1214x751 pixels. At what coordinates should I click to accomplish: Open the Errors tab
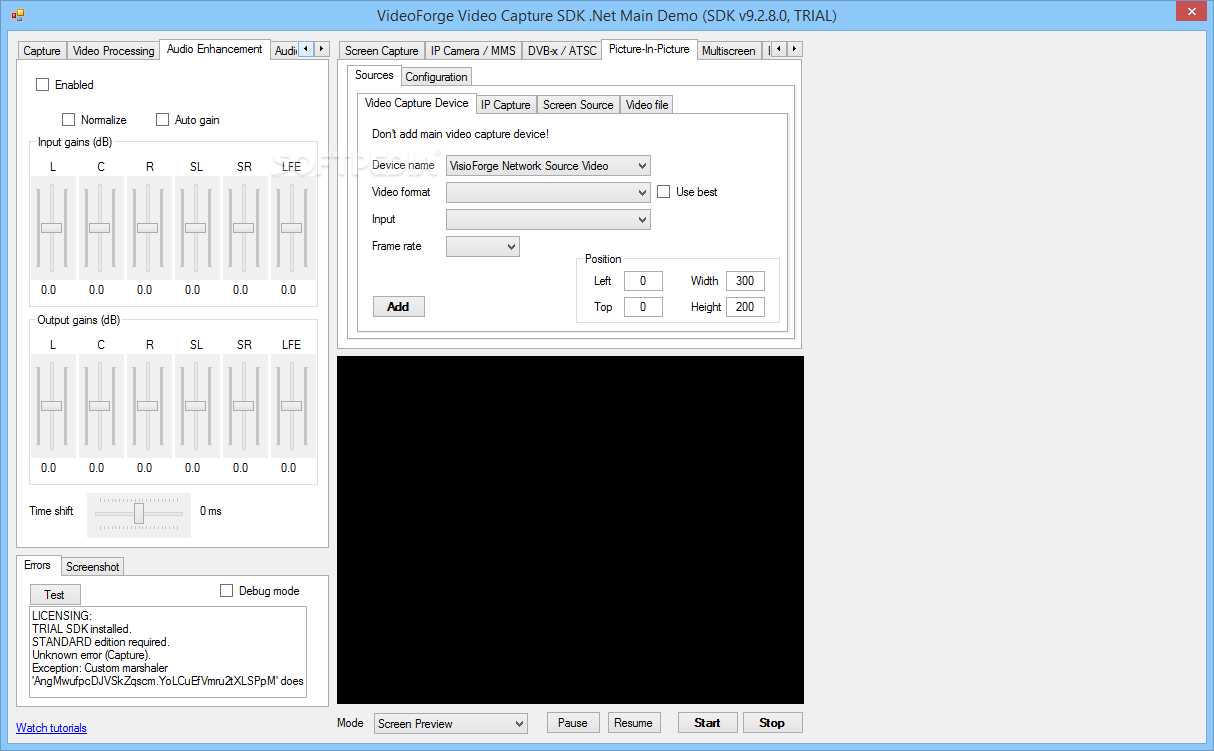[38, 565]
